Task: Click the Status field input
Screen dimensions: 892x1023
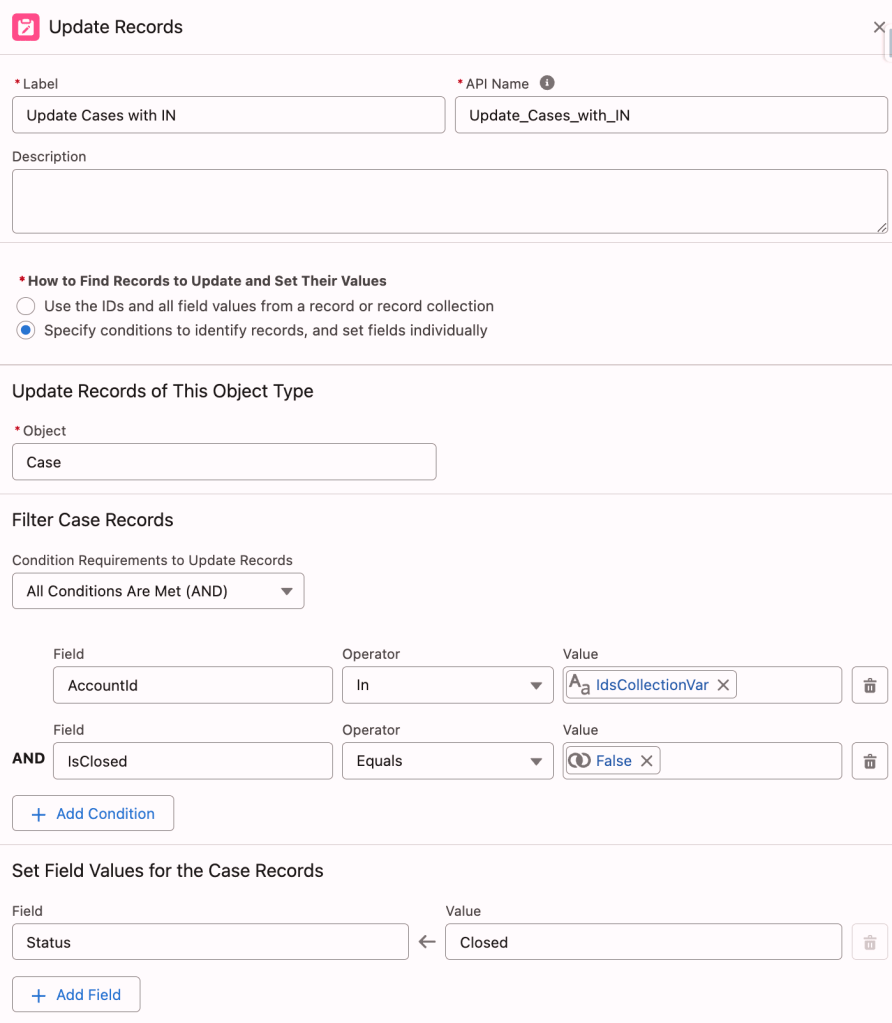Action: (x=210, y=942)
